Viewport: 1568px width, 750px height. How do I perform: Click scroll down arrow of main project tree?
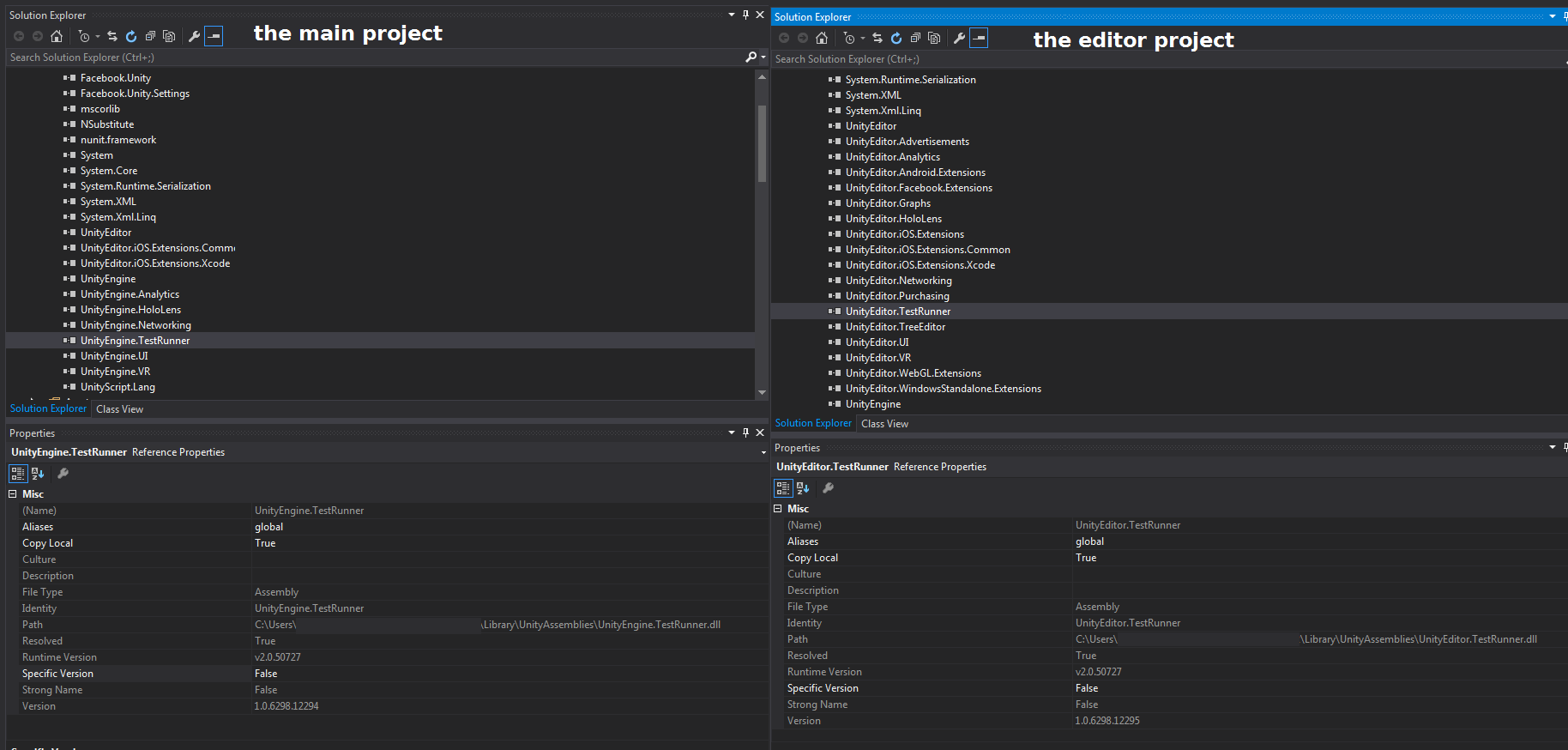coord(762,392)
